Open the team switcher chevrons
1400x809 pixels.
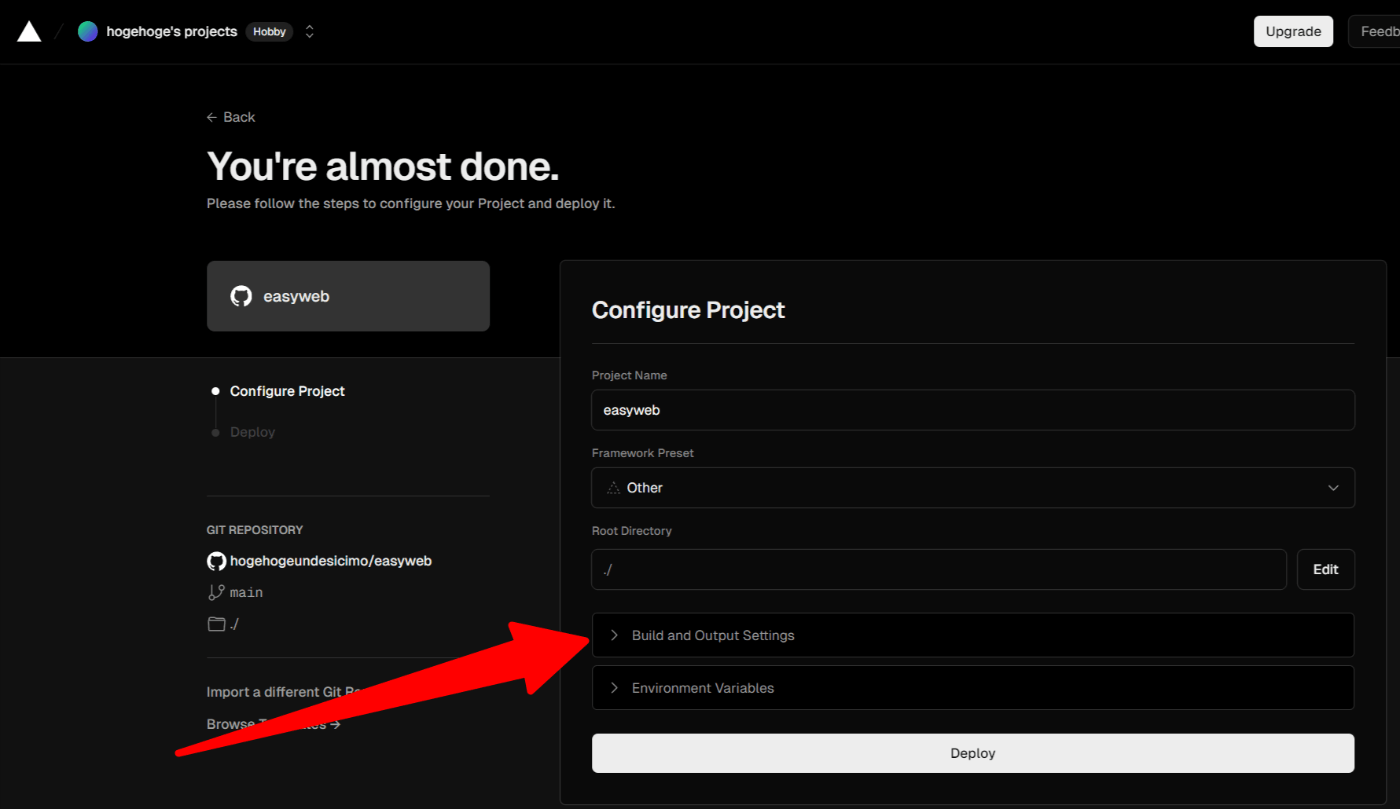tap(309, 32)
